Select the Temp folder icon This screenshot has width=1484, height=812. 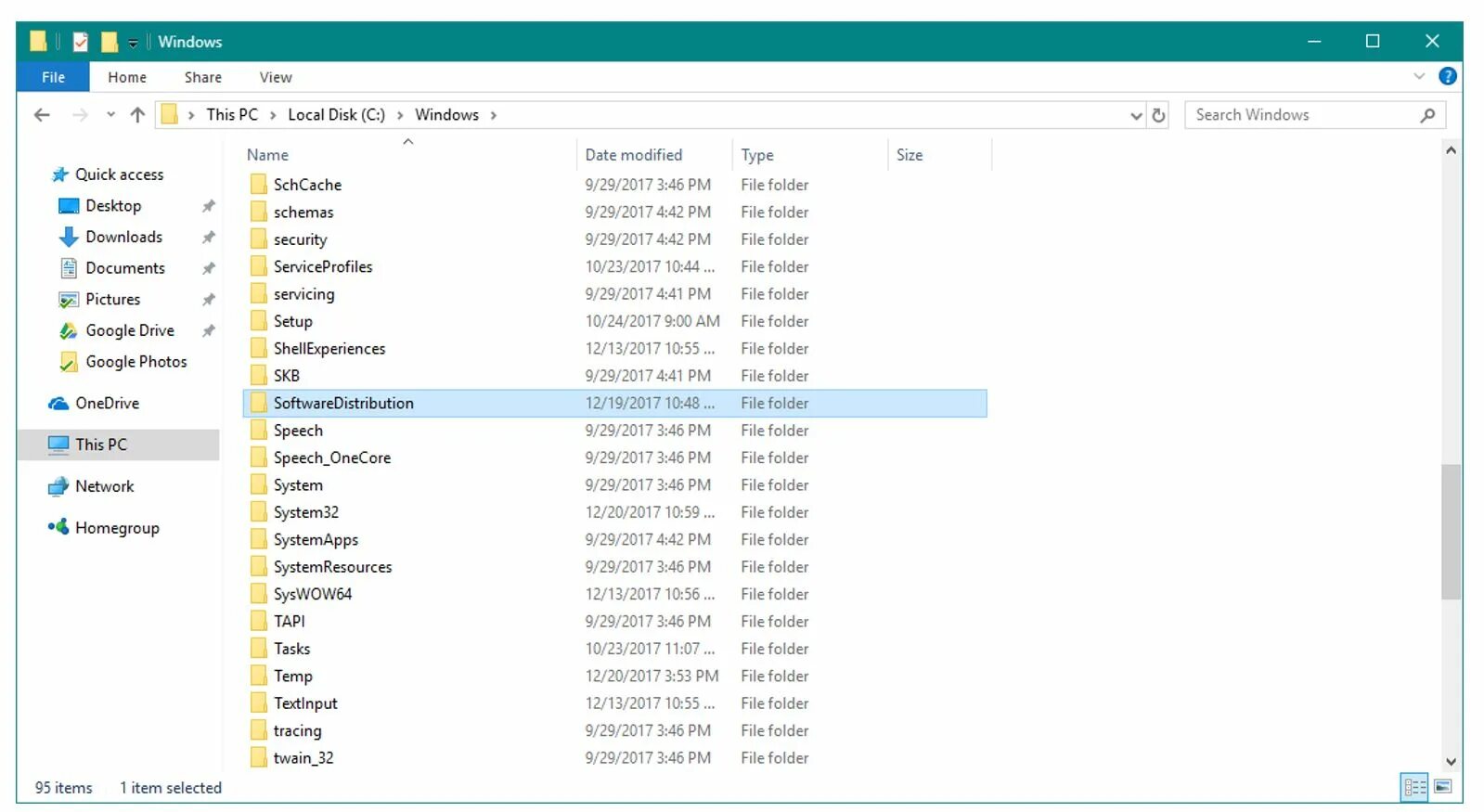[x=258, y=677]
